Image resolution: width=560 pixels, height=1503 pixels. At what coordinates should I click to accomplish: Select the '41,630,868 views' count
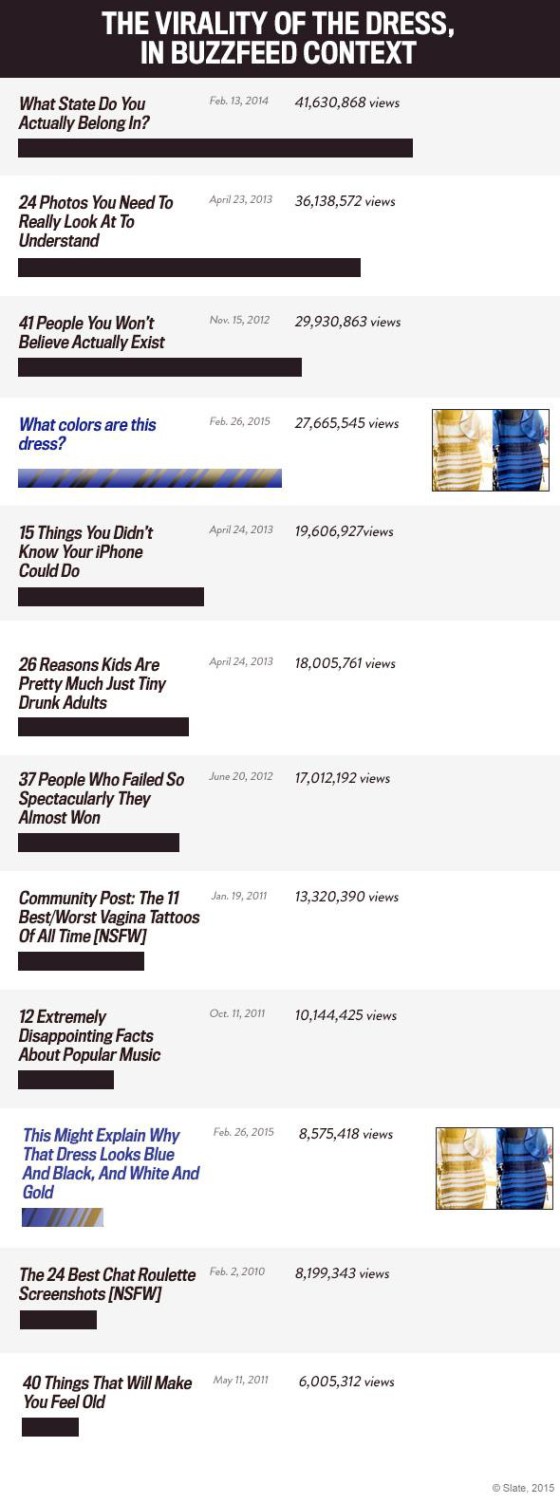pos(347,103)
